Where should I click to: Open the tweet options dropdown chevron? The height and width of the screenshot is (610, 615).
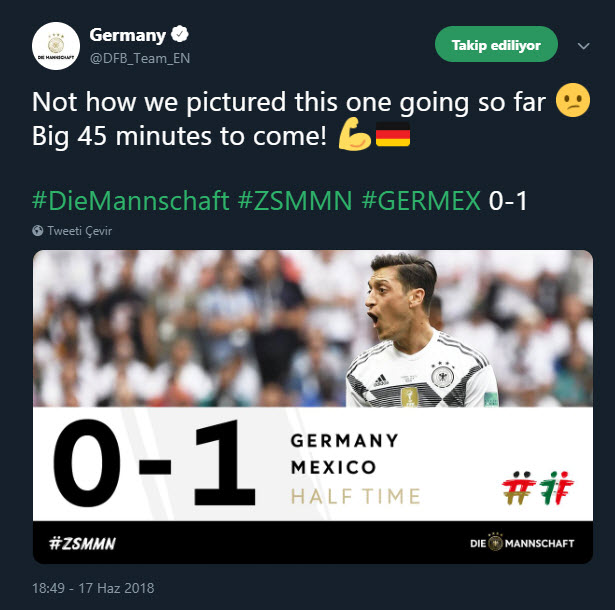(584, 46)
